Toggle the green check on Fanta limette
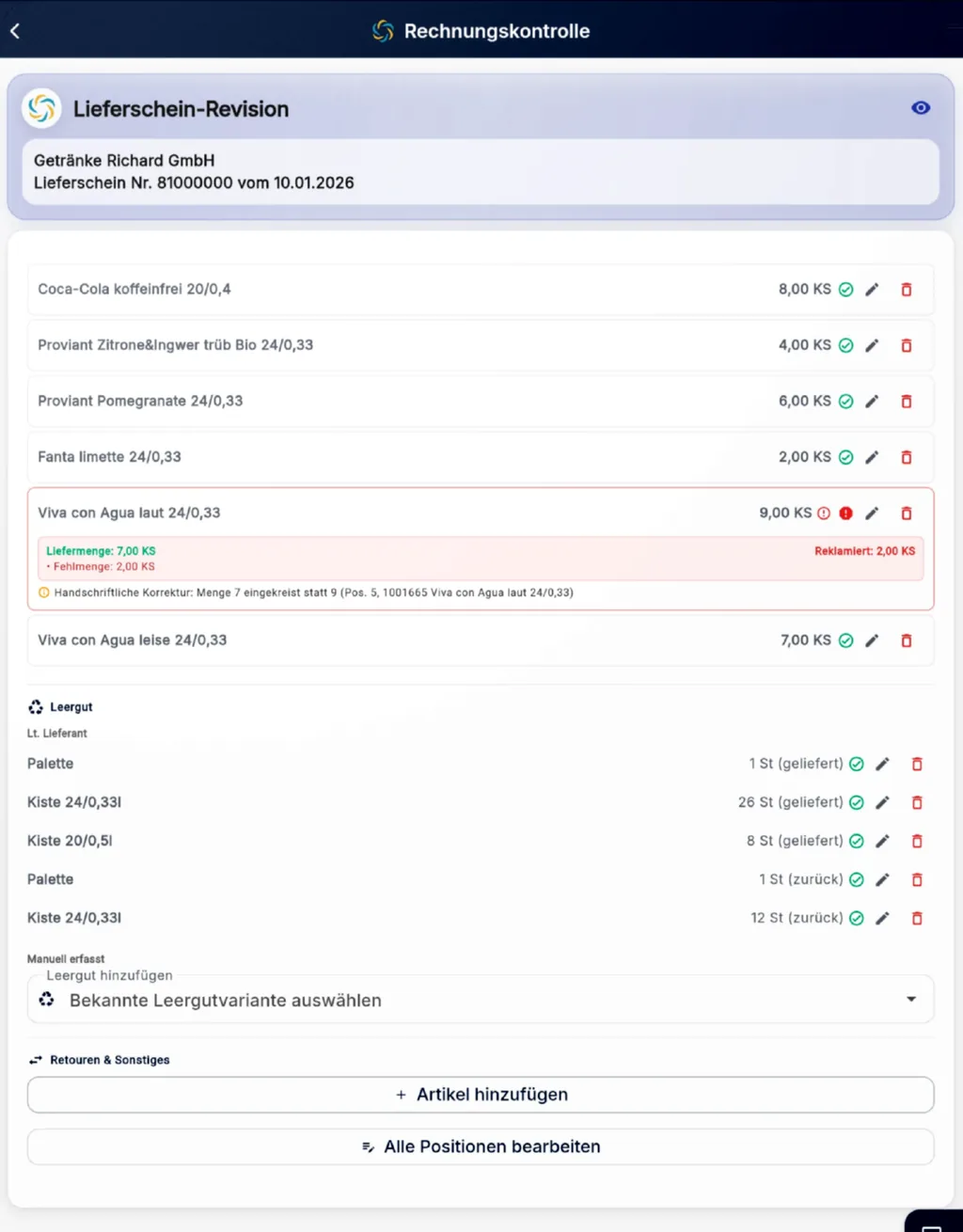963x1232 pixels. [845, 457]
